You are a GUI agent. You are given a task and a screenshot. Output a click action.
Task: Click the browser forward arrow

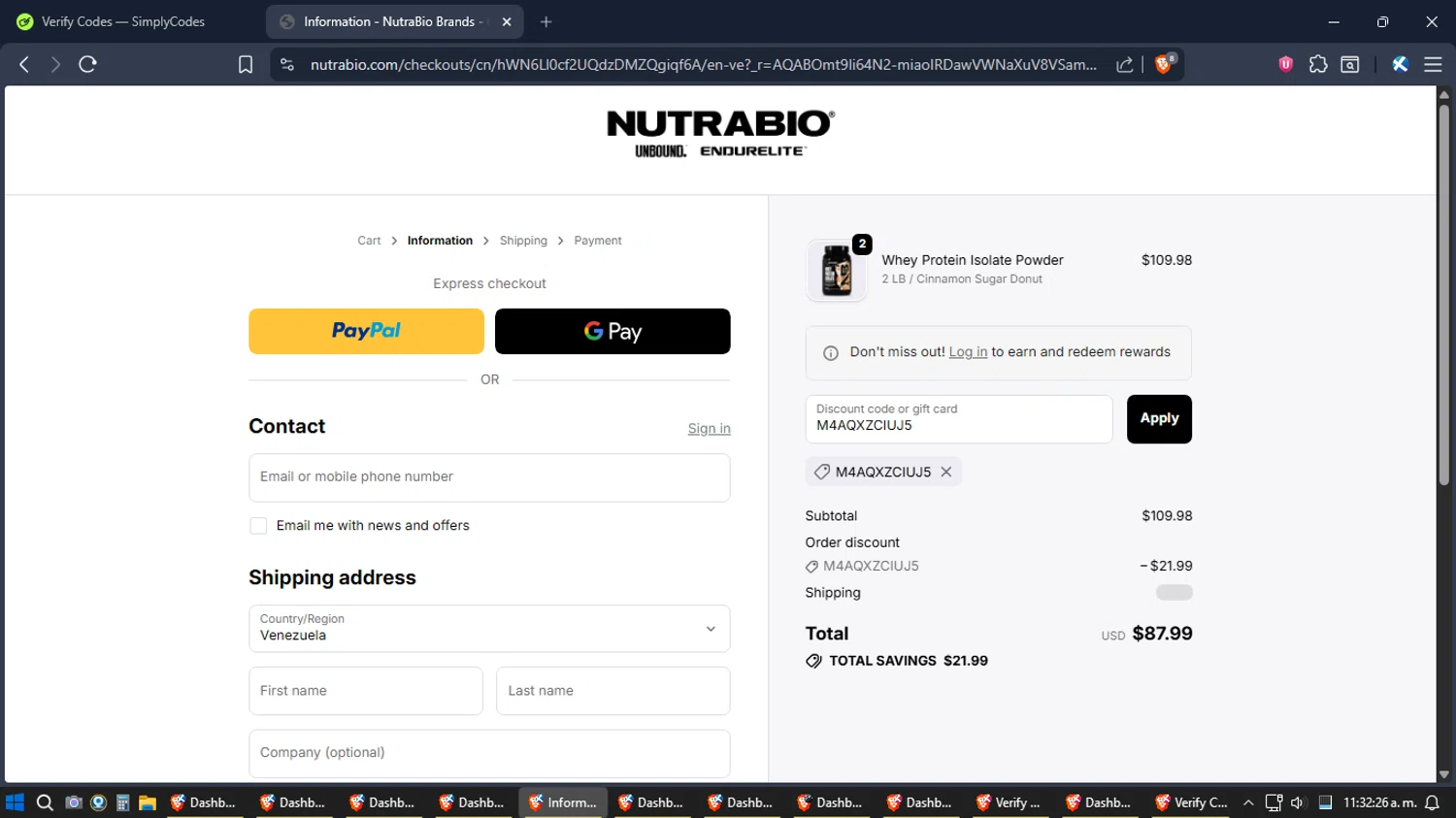55,64
